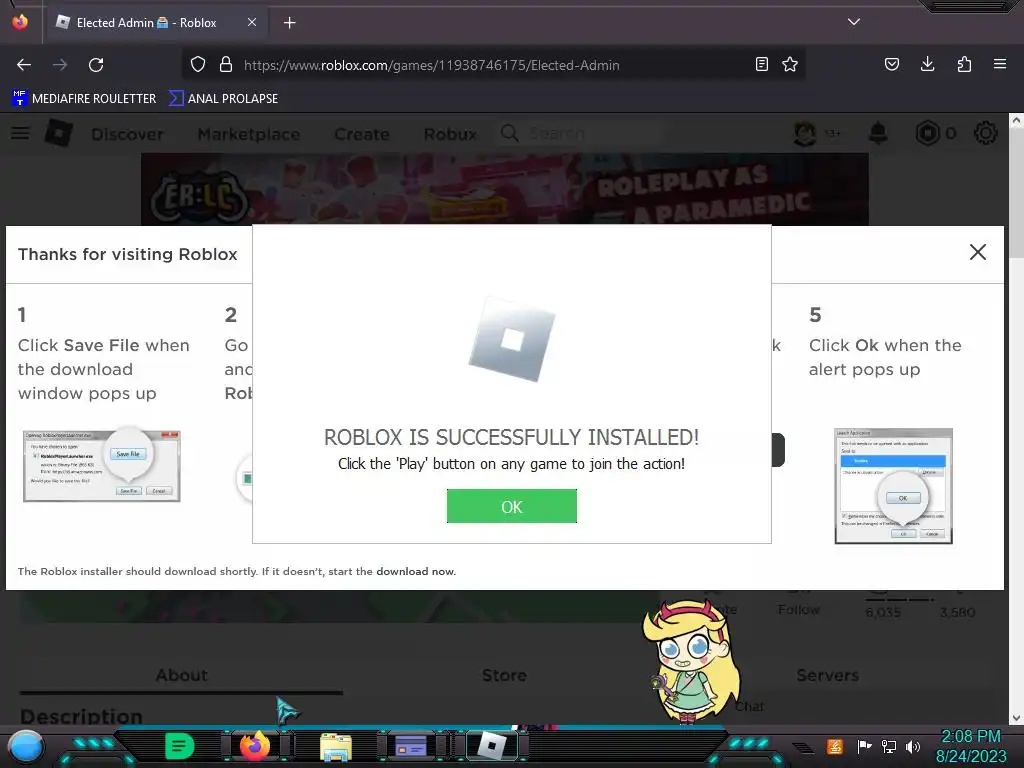Open the Robux menu item
The width and height of the screenshot is (1024, 768).
(450, 134)
